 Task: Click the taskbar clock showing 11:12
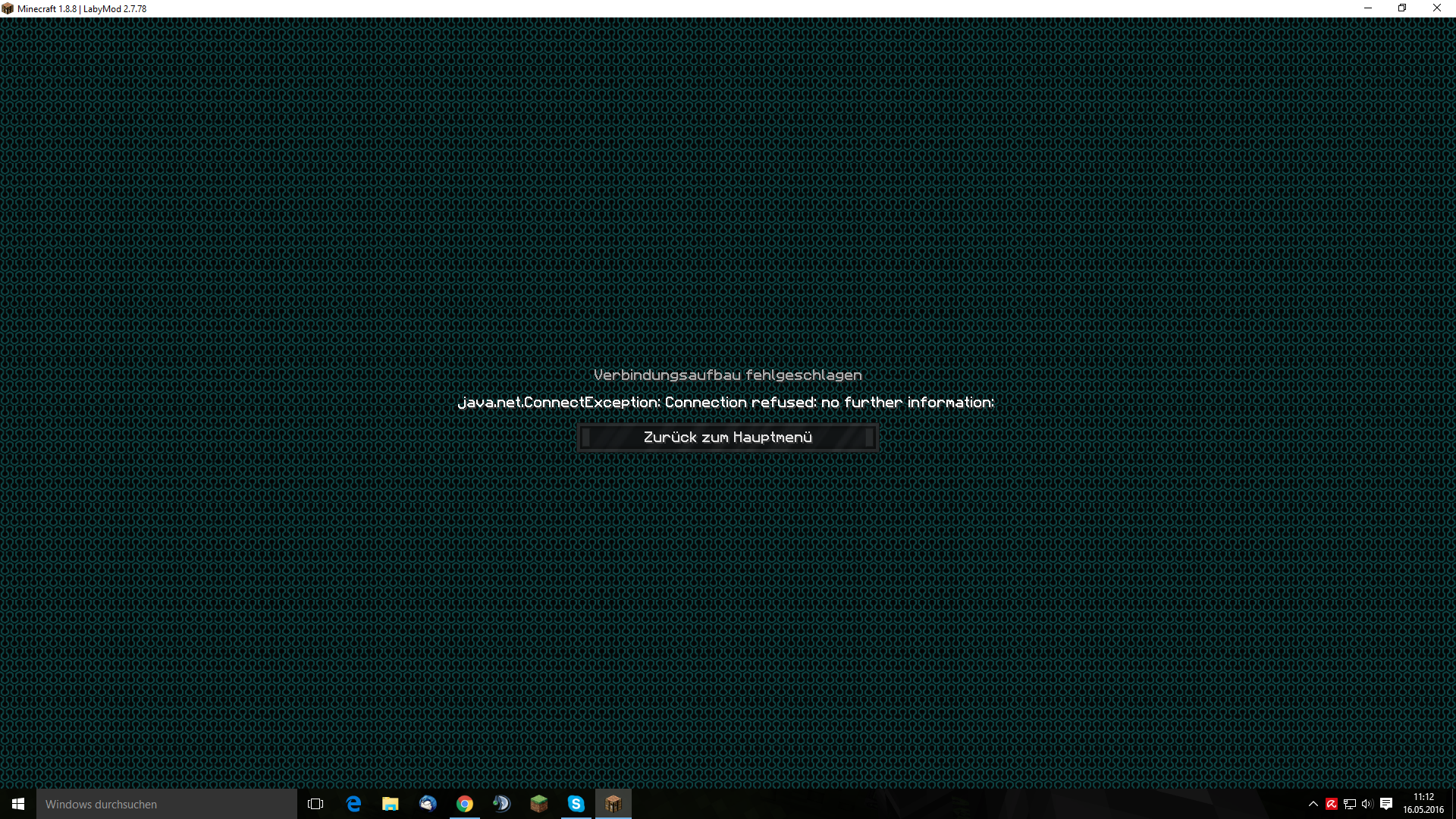pyautogui.click(x=1423, y=804)
